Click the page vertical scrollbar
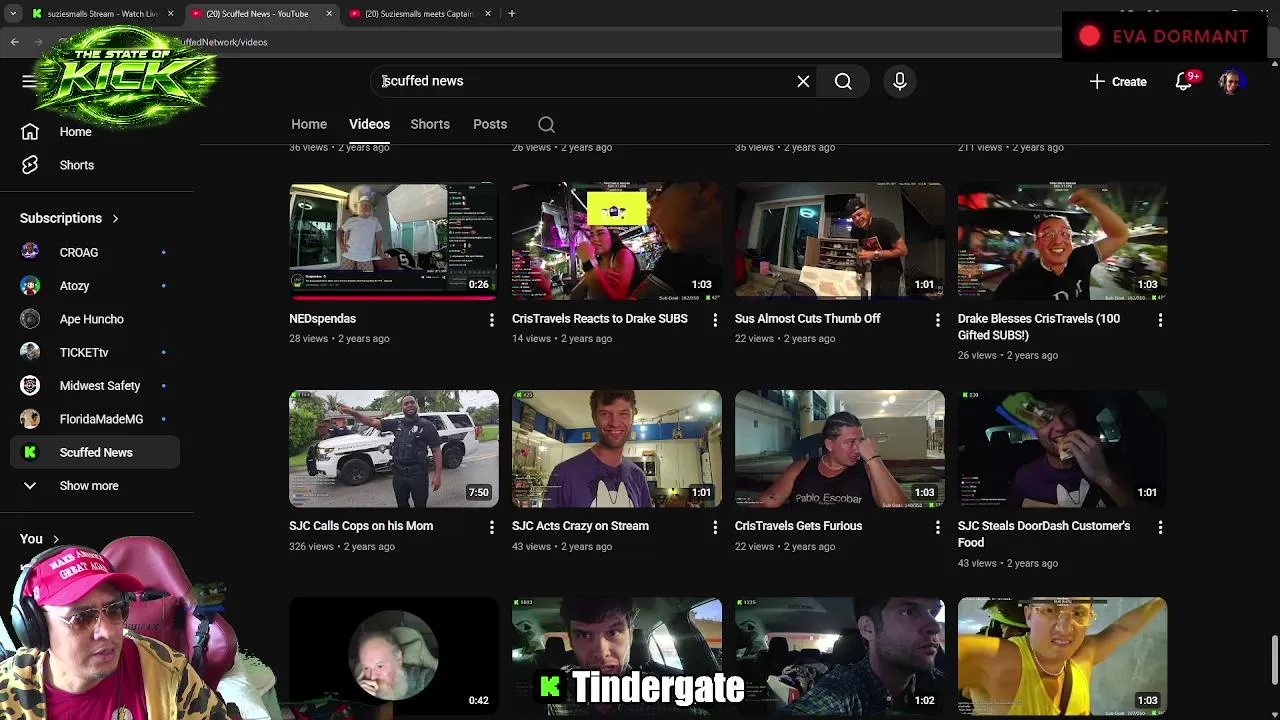Viewport: 1280px width, 720px height. pyautogui.click(x=1274, y=660)
